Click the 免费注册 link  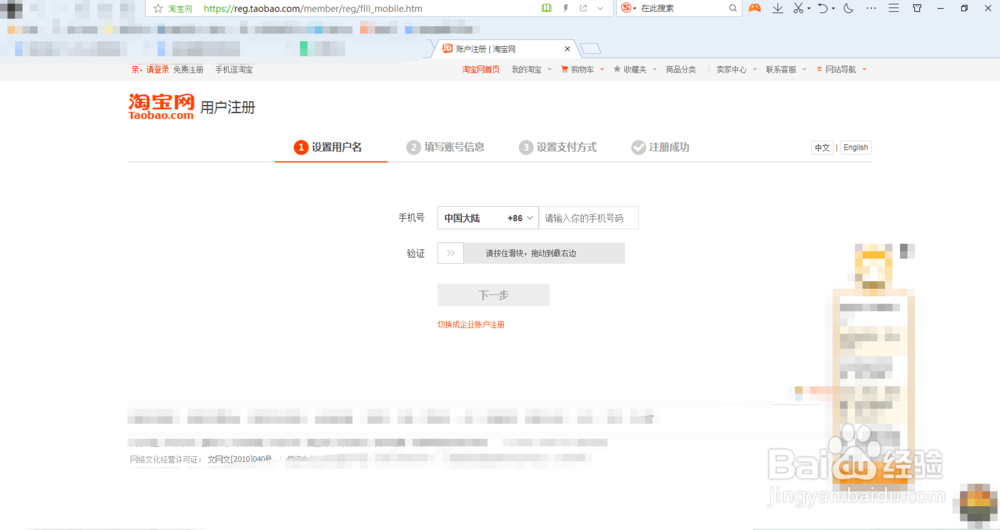(188, 70)
